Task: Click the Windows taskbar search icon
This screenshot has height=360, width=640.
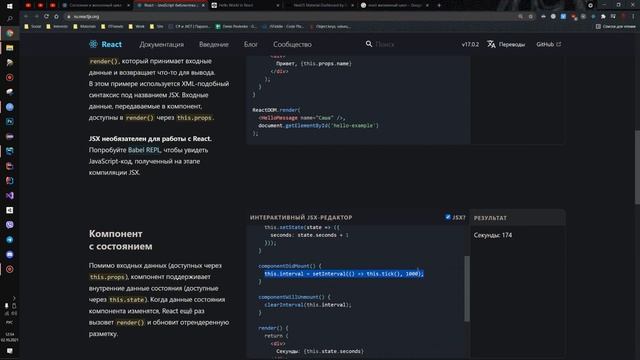Action: click(9, 19)
